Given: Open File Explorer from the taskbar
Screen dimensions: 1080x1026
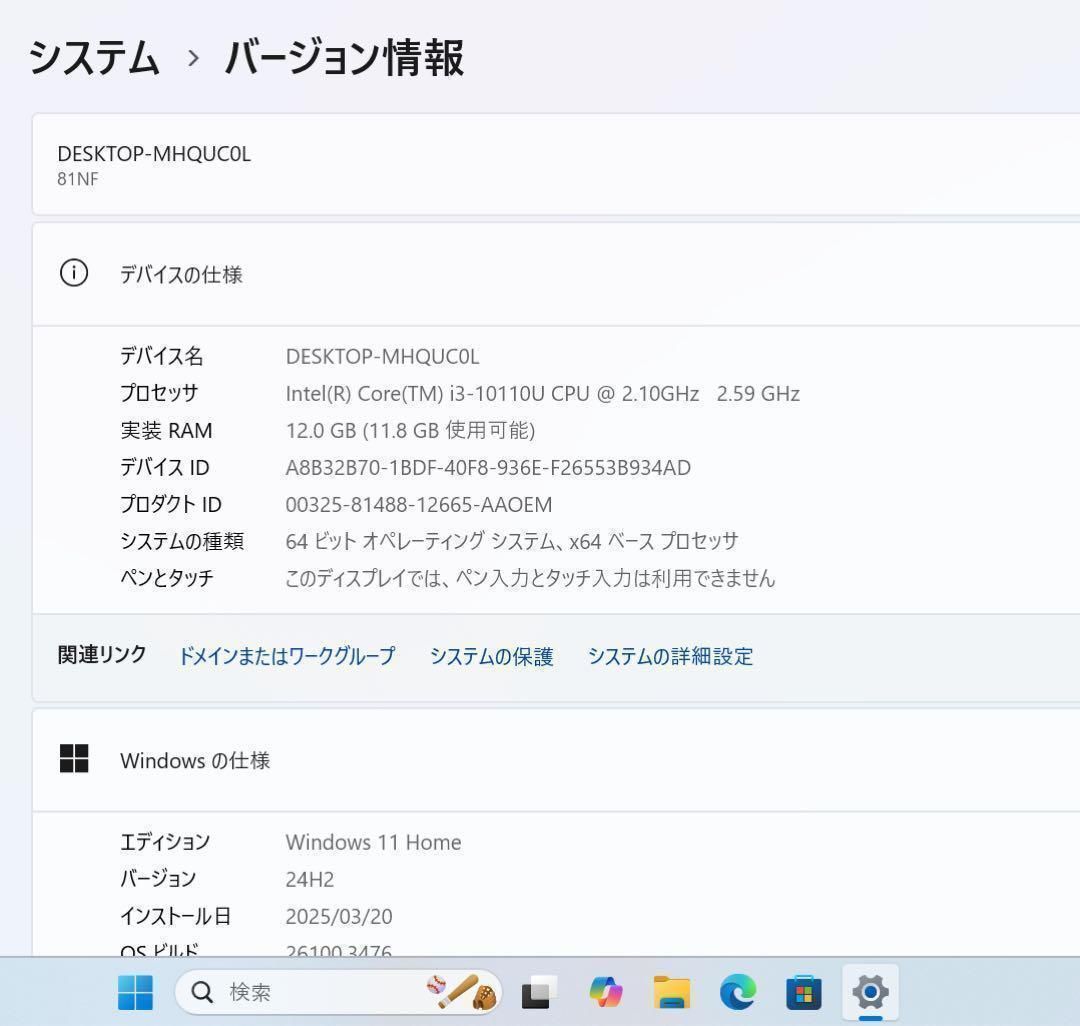Looking at the screenshot, I should [670, 992].
